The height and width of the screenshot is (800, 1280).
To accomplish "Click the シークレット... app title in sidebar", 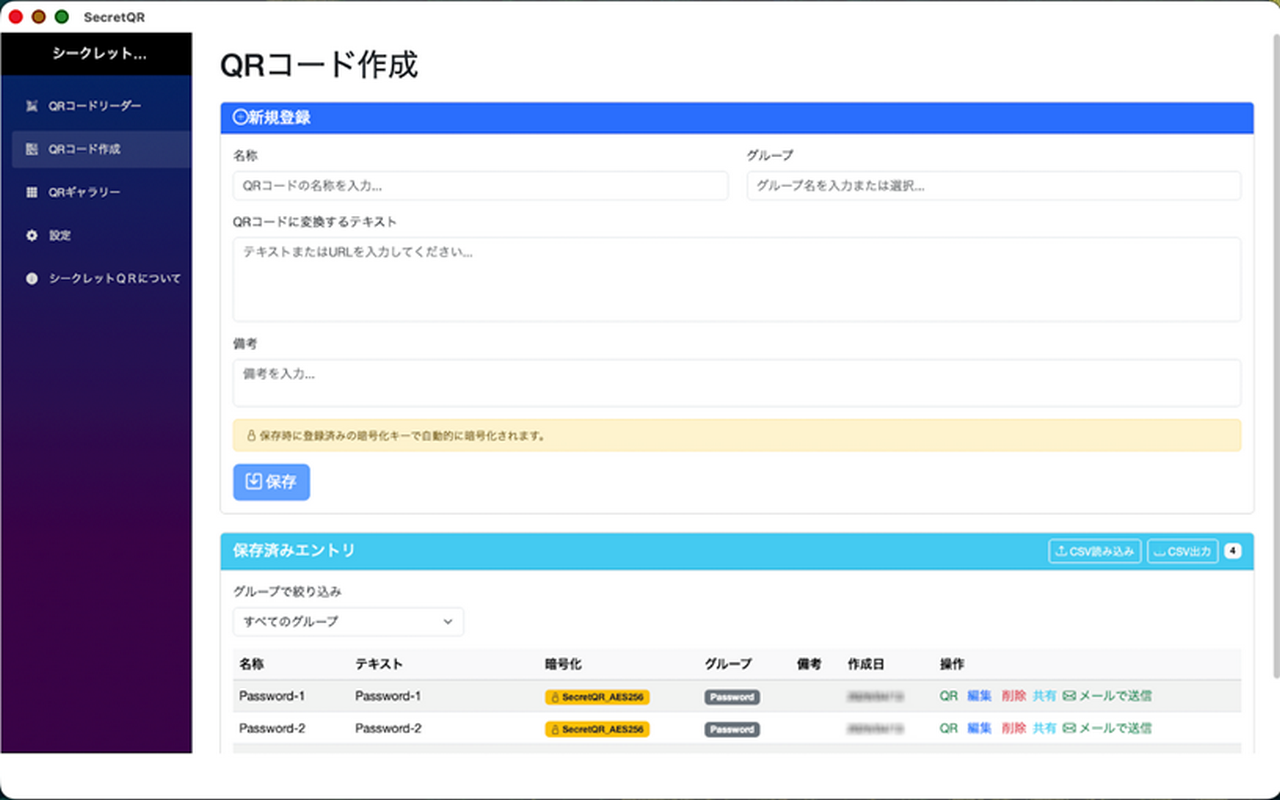I will [x=99, y=54].
